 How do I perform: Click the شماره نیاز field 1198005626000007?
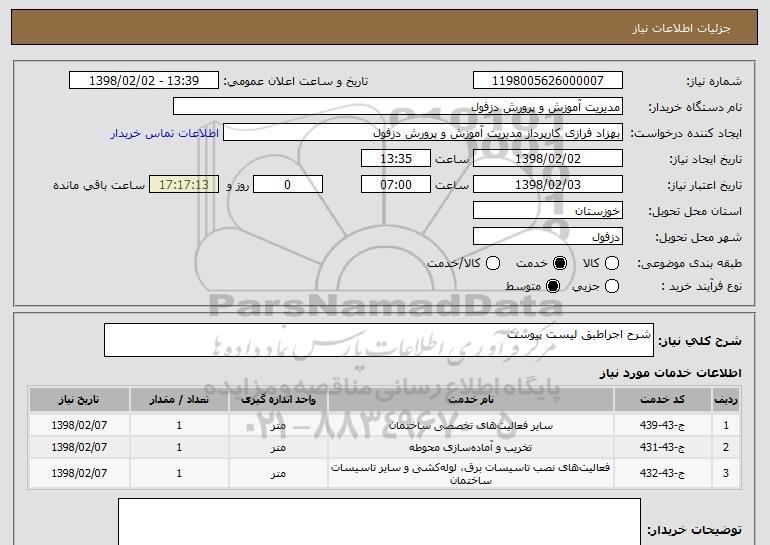[548, 80]
